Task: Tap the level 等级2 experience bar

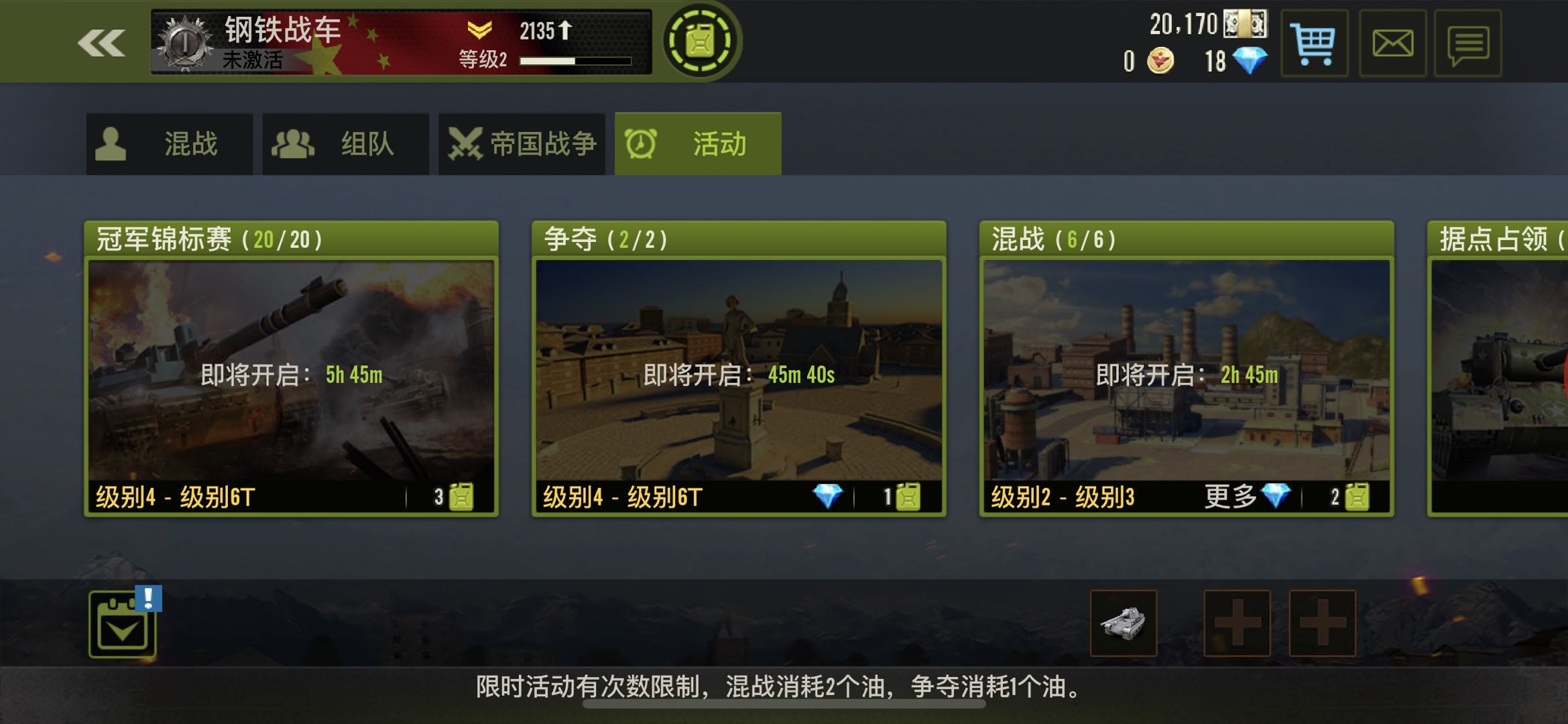Action: pos(575,61)
